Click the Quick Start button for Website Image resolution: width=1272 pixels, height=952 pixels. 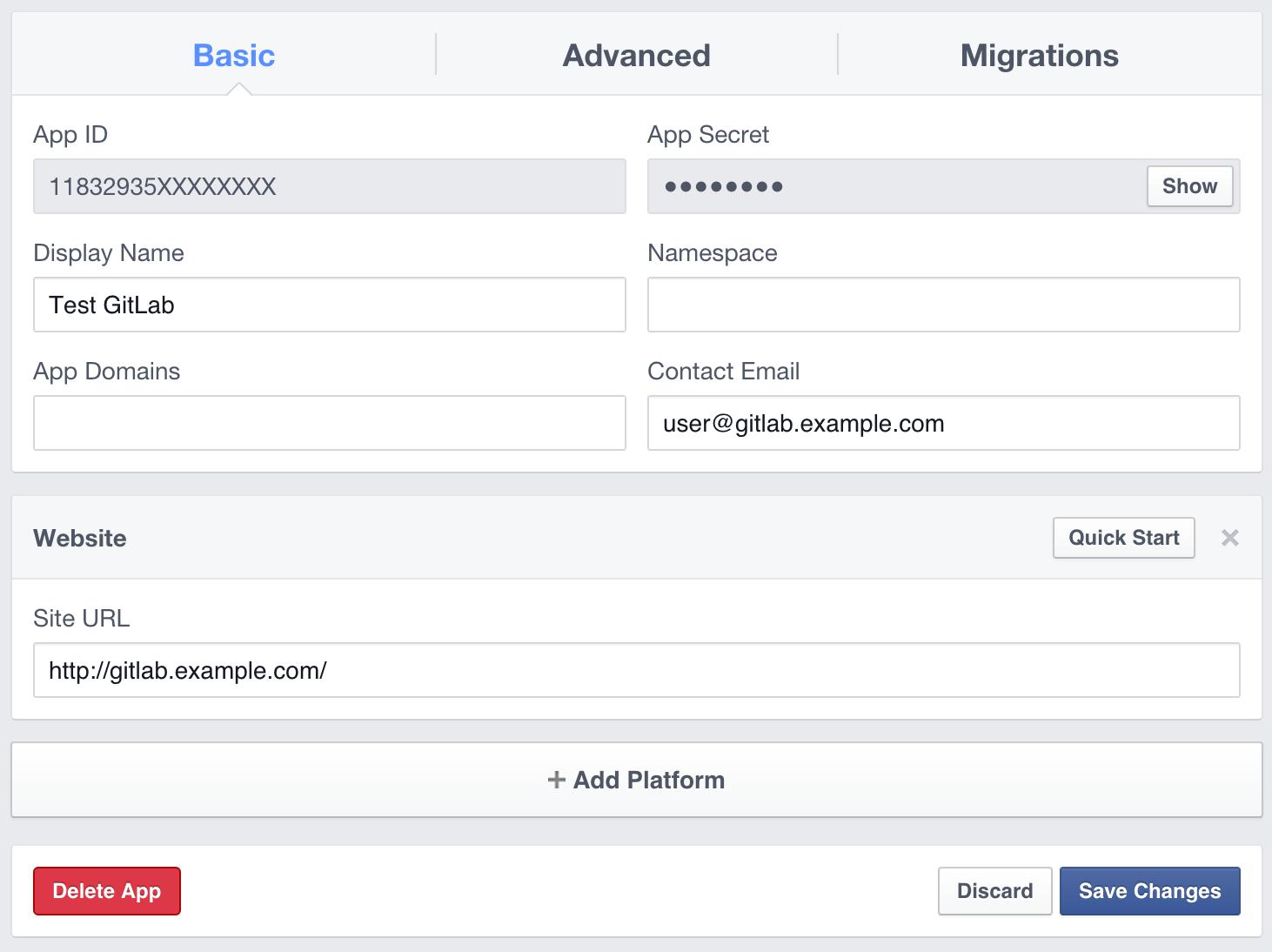click(1123, 538)
